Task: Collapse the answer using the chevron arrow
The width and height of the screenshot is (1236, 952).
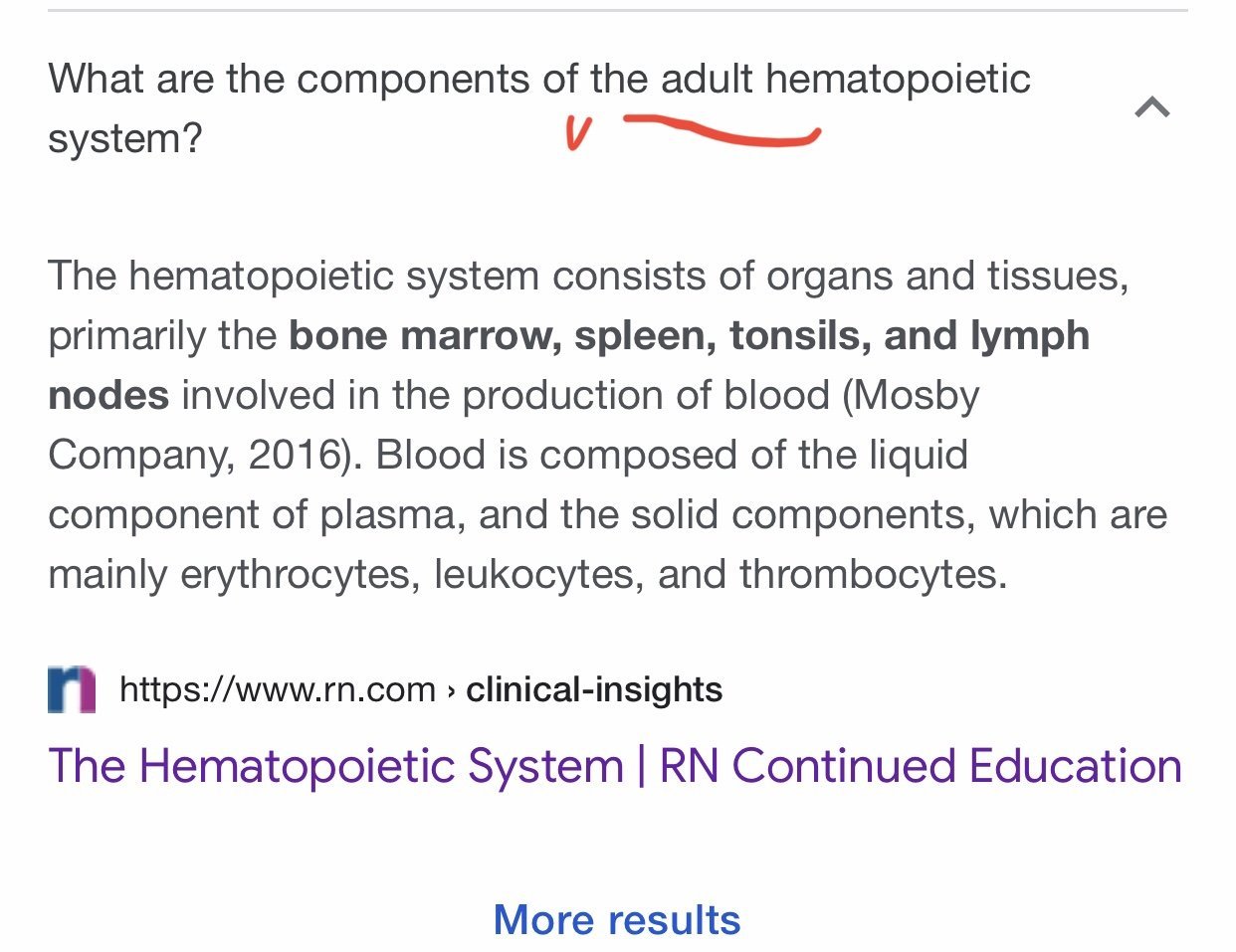Action: pyautogui.click(x=1151, y=106)
